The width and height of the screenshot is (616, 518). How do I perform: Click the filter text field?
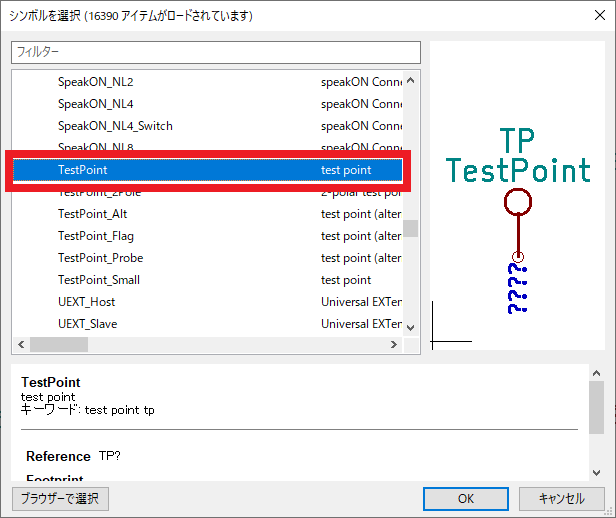point(215,52)
